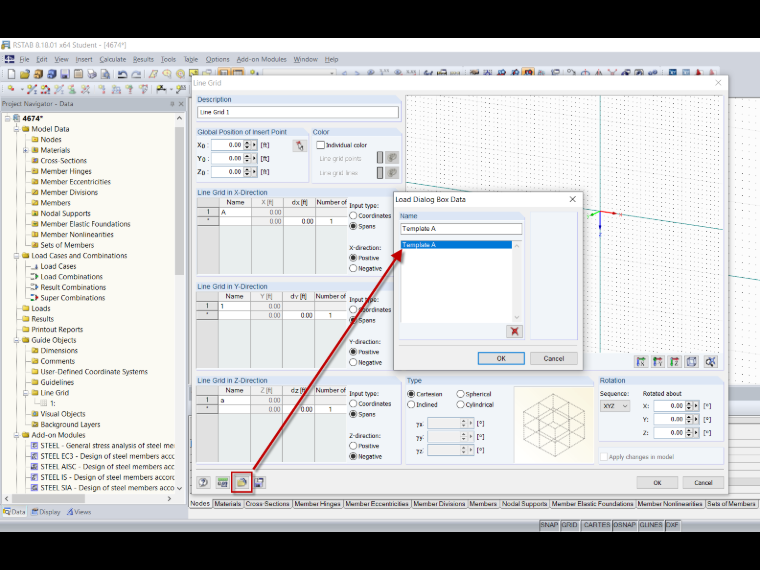Image resolution: width=760 pixels, height=570 pixels.
Task: Click the view in X direction icon
Action: (x=641, y=362)
